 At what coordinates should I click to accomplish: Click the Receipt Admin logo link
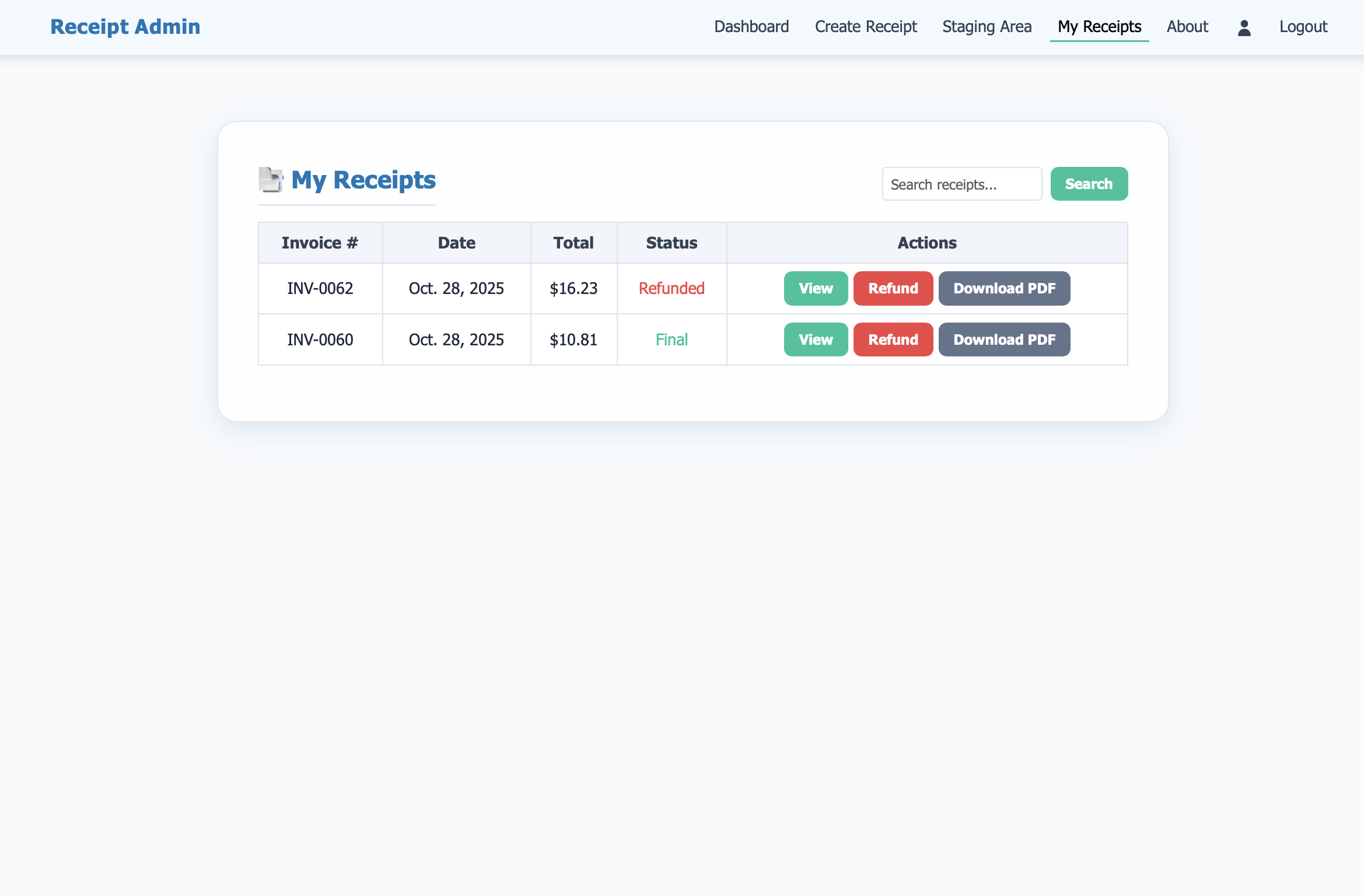pos(125,27)
